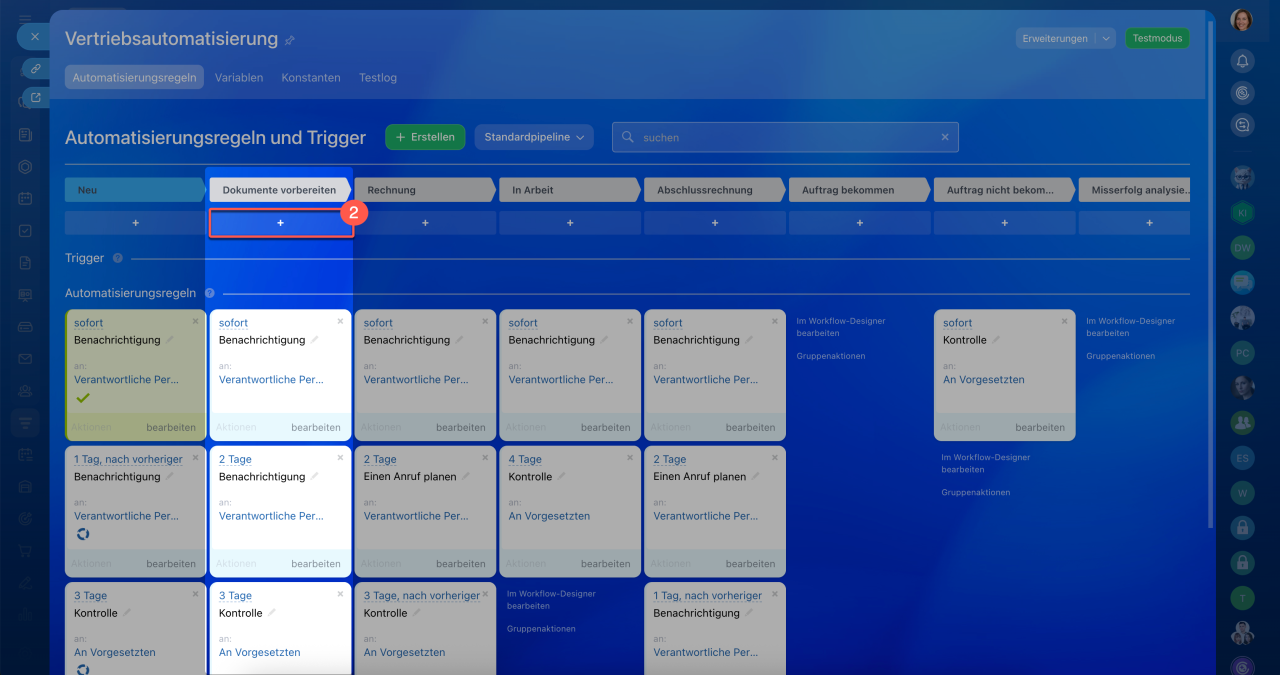Click bearbeiten on the 4 Tage Kontrolle card
This screenshot has width=1280, height=675.
coord(606,563)
